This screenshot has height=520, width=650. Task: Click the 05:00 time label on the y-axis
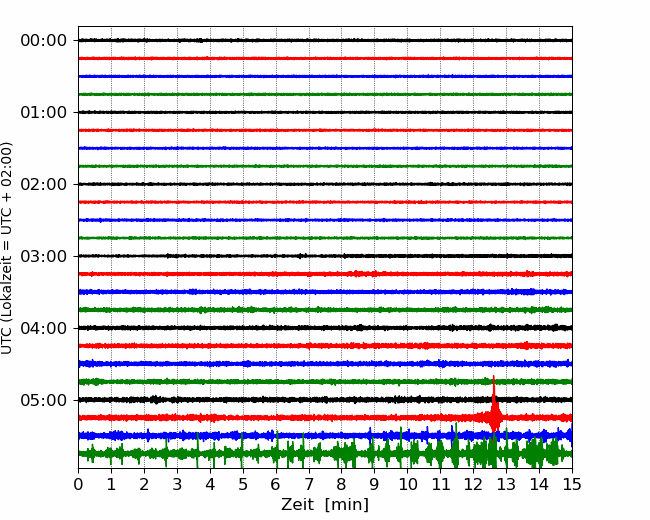coord(44,401)
